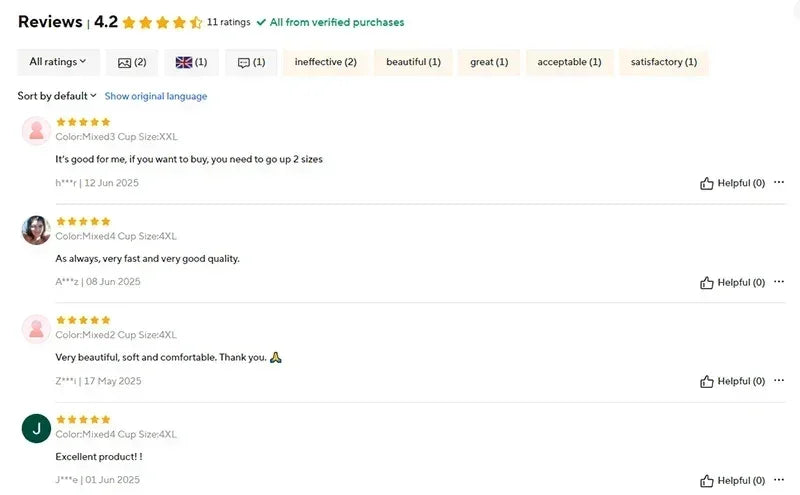800x495 pixels.
Task: Click the 4.2 star rating bar
Action: [x=161, y=22]
